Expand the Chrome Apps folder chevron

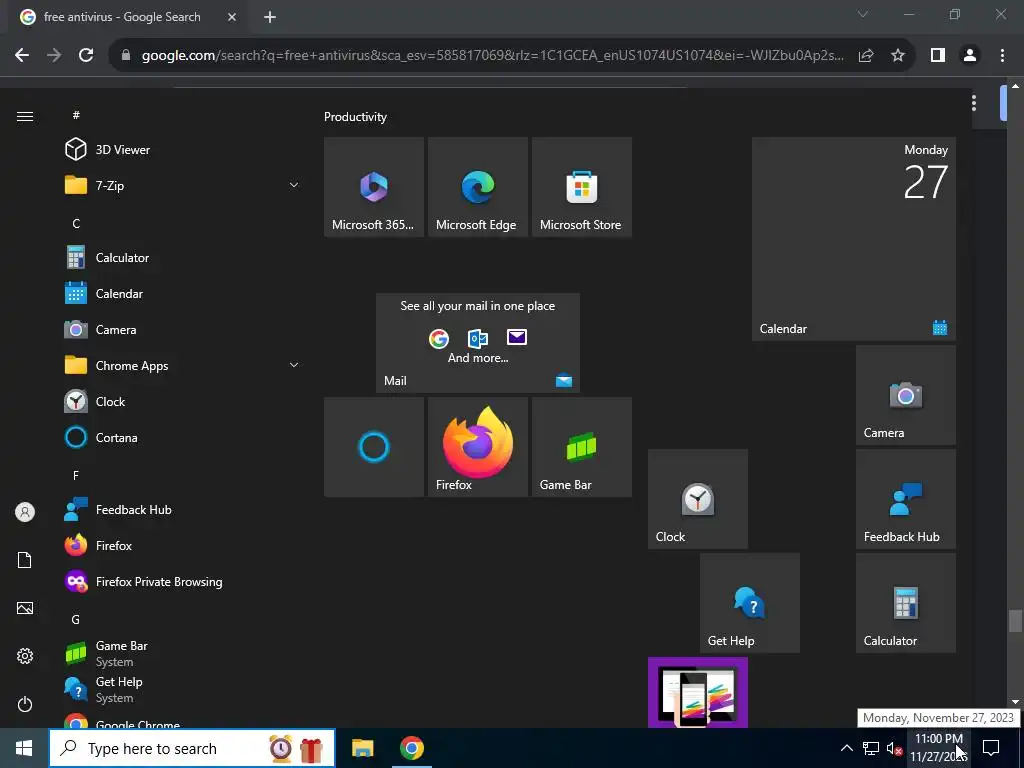coord(294,365)
